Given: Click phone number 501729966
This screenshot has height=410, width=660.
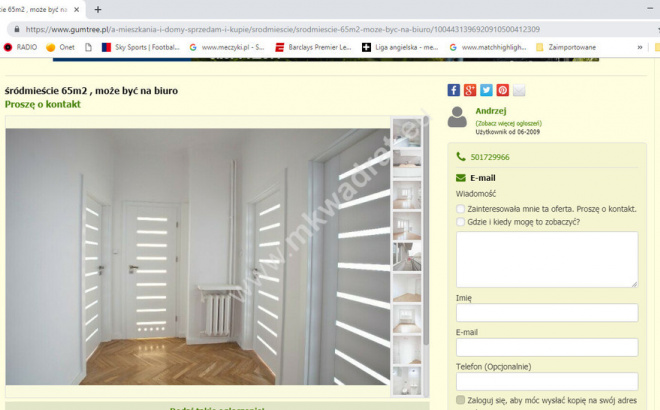Looking at the screenshot, I should pos(490,157).
